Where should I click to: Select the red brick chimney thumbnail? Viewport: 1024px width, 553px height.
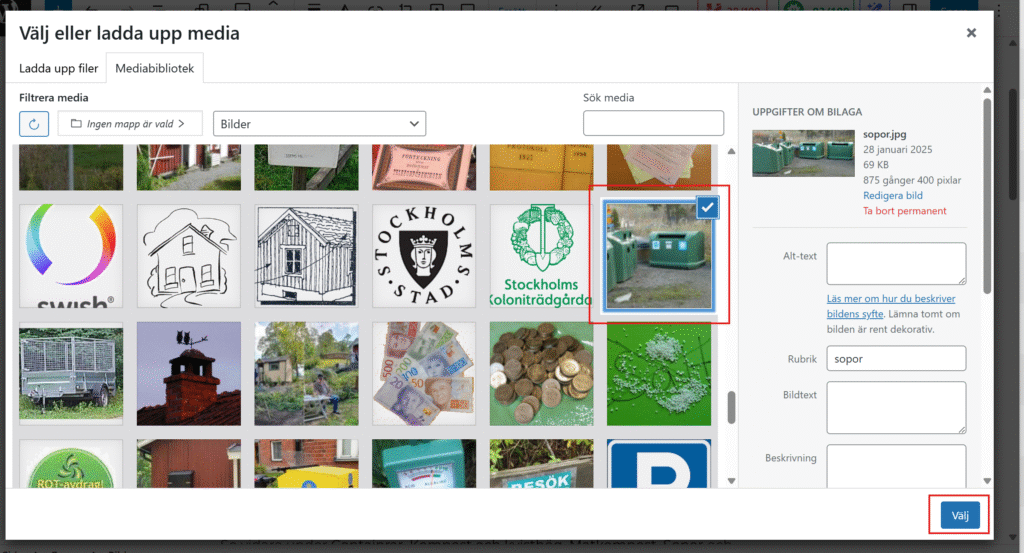click(189, 373)
